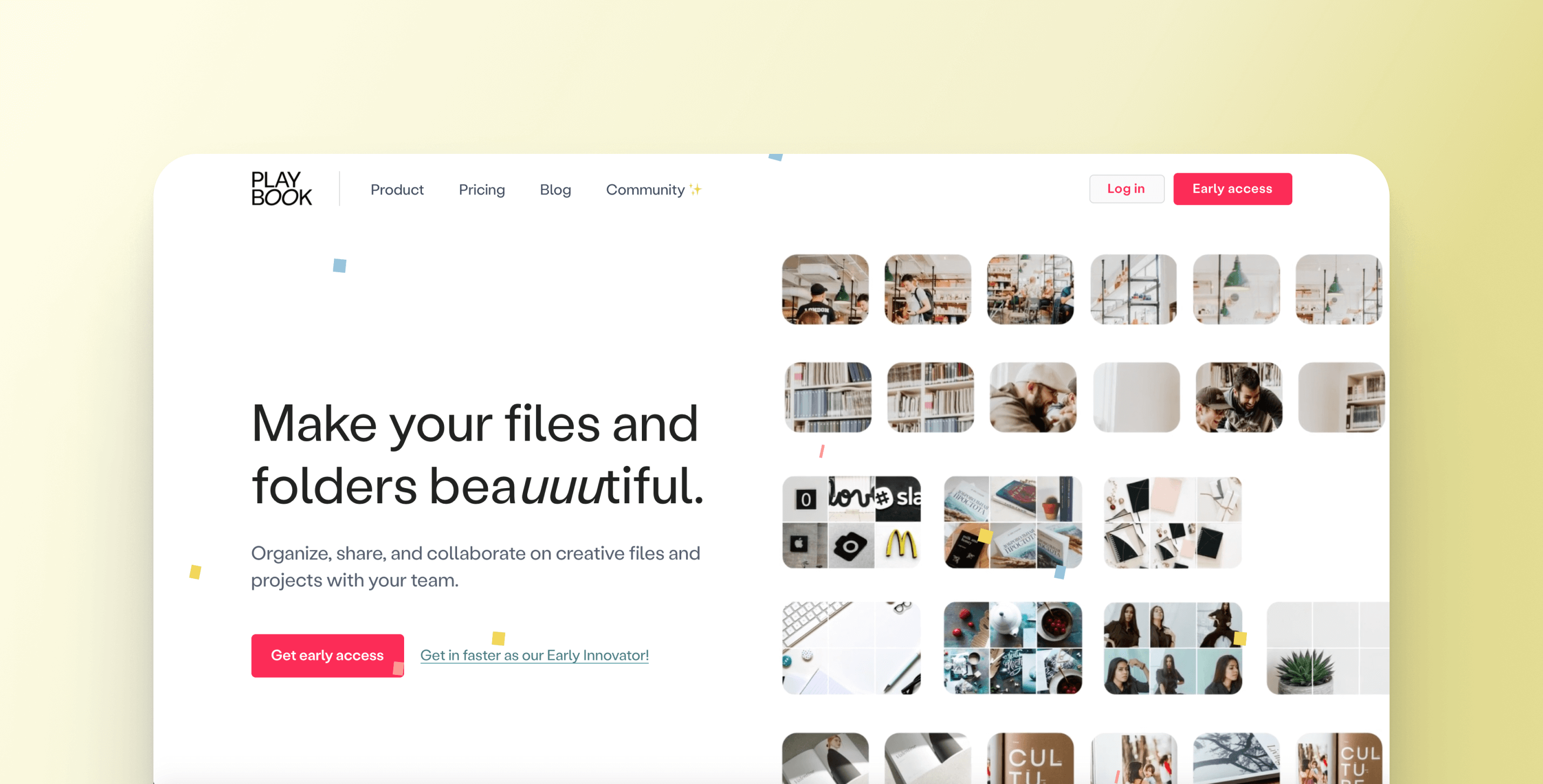Open thumbnail of man in London shirt
The width and height of the screenshot is (1543, 784).
coord(825,289)
